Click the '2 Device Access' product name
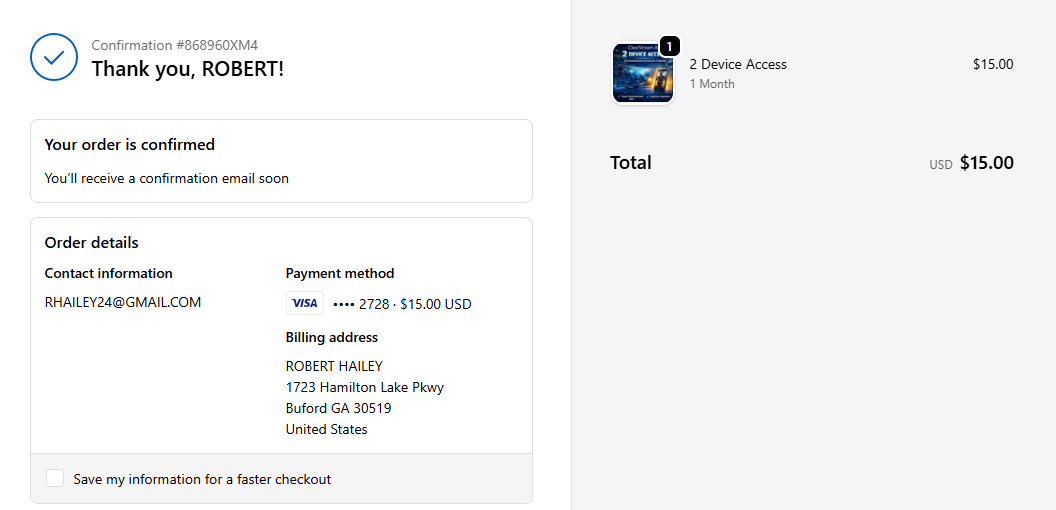The image size is (1056, 510). (x=738, y=64)
